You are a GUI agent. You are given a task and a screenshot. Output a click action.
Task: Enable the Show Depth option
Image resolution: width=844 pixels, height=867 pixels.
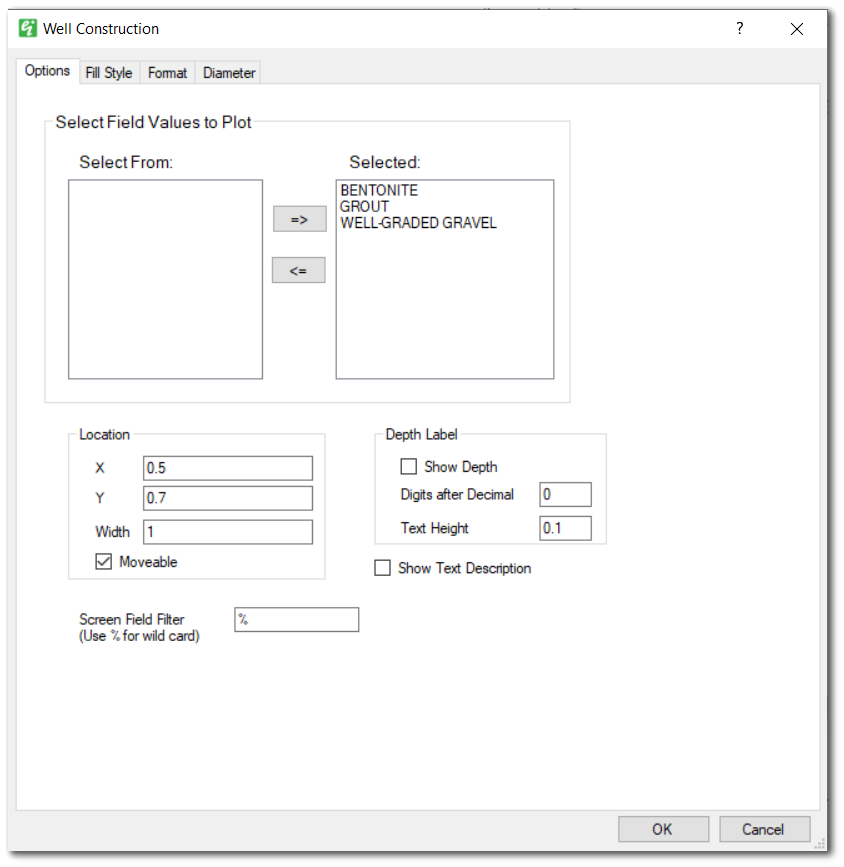click(408, 466)
